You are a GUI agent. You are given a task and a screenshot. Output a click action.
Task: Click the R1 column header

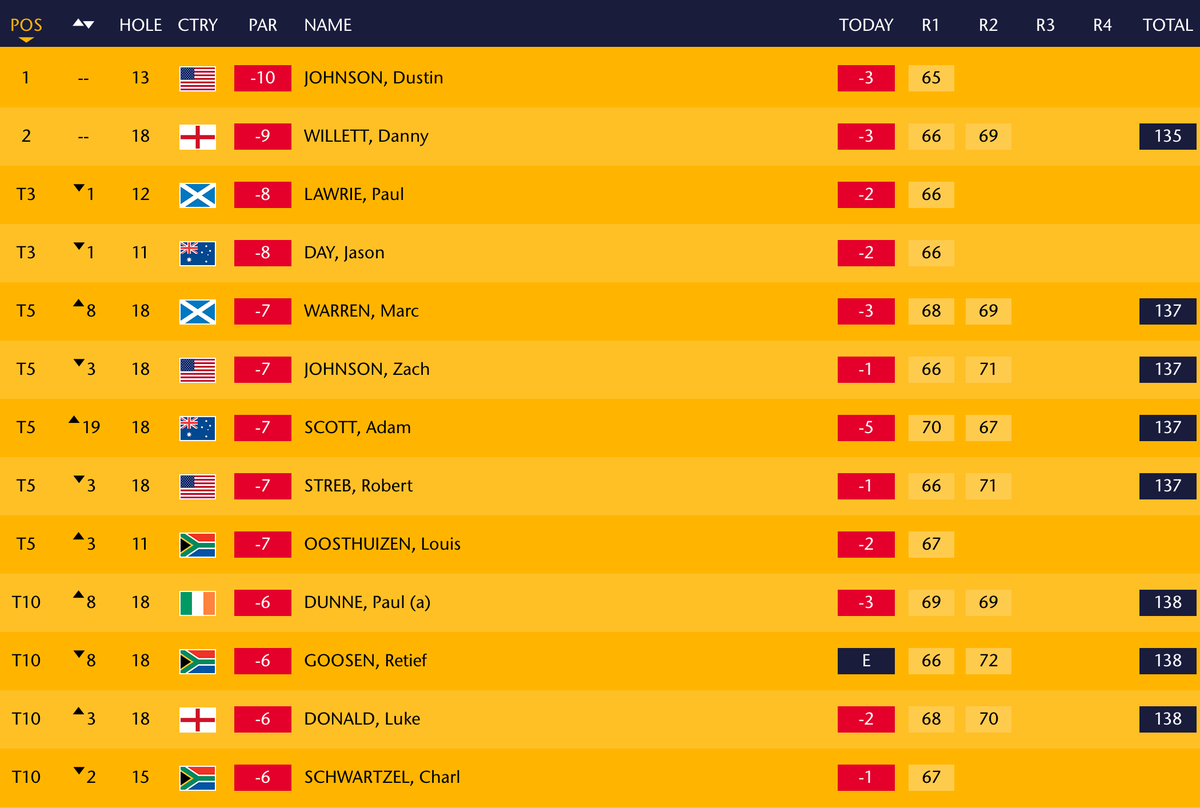pos(931,25)
